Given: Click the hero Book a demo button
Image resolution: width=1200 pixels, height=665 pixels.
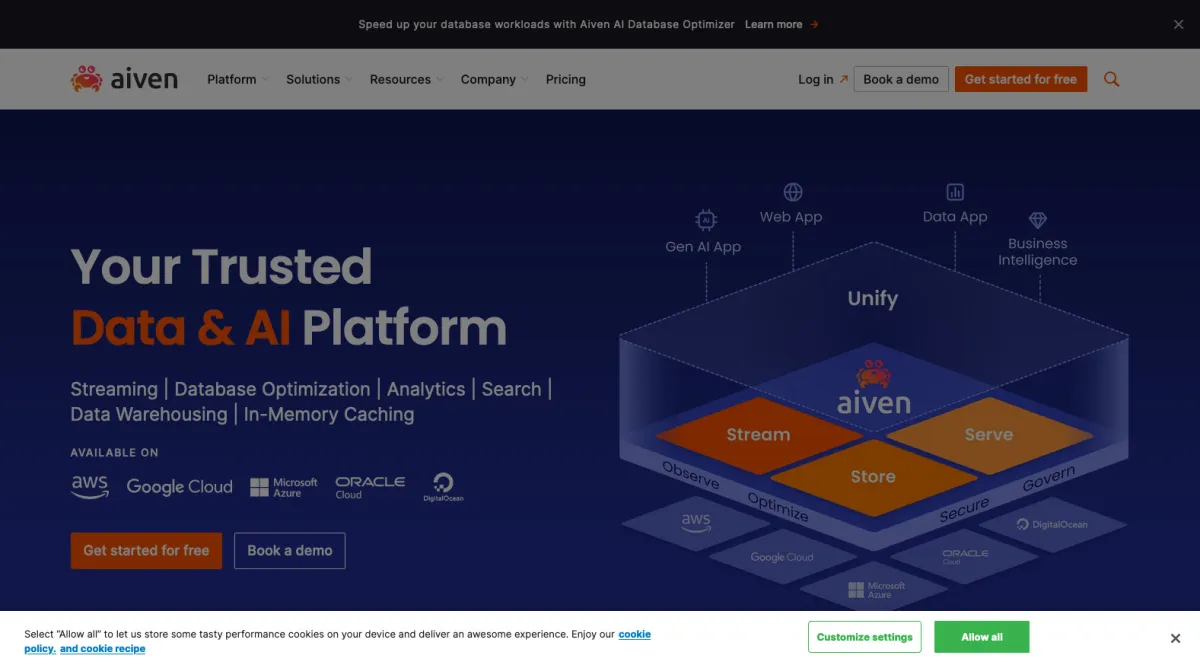Looking at the screenshot, I should pyautogui.click(x=290, y=550).
